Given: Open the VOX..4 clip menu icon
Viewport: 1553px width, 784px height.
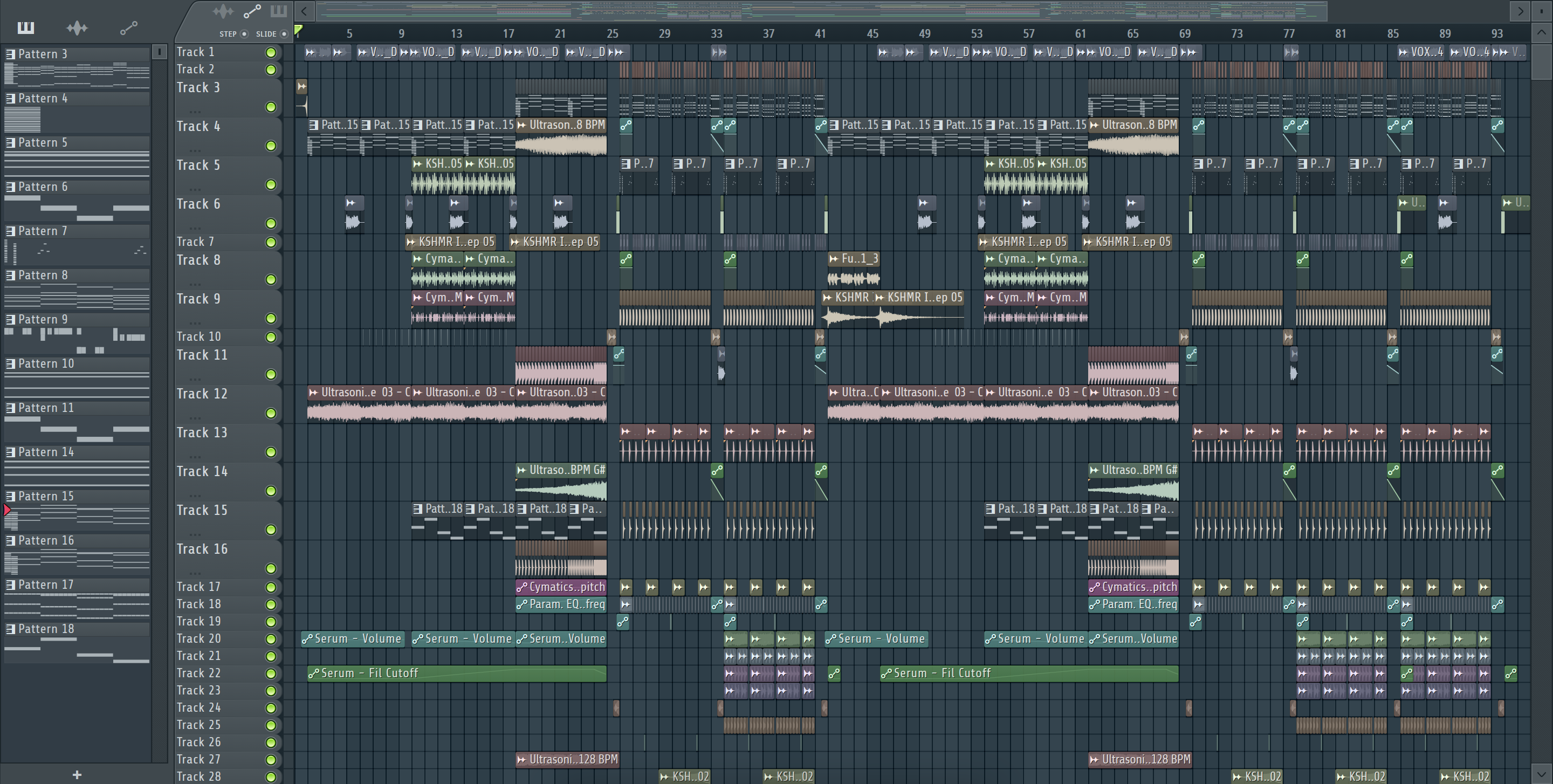Looking at the screenshot, I should pyautogui.click(x=1404, y=52).
